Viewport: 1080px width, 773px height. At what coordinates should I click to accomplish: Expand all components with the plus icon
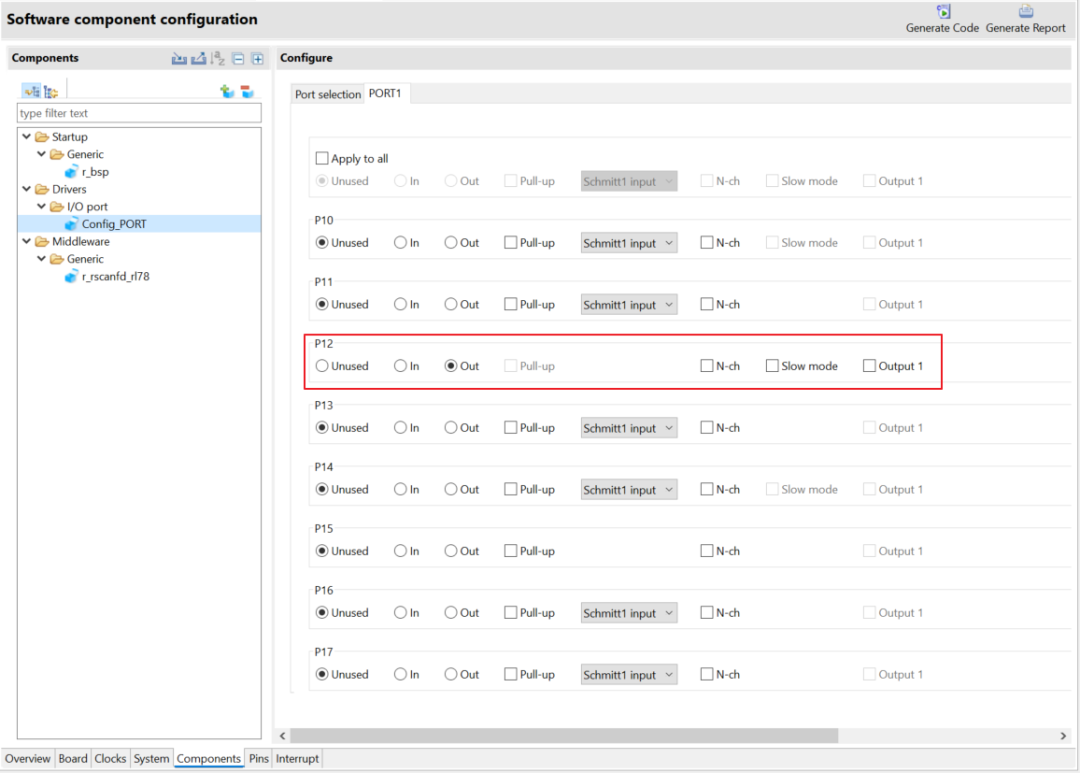point(258,59)
